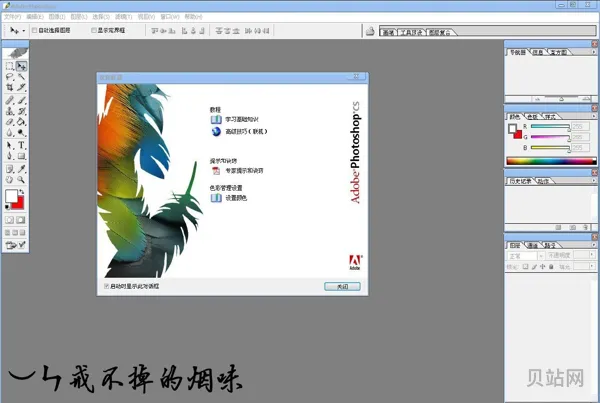Open layer opacity dropdown arrow
This screenshot has height=403, width=600.
(592, 255)
